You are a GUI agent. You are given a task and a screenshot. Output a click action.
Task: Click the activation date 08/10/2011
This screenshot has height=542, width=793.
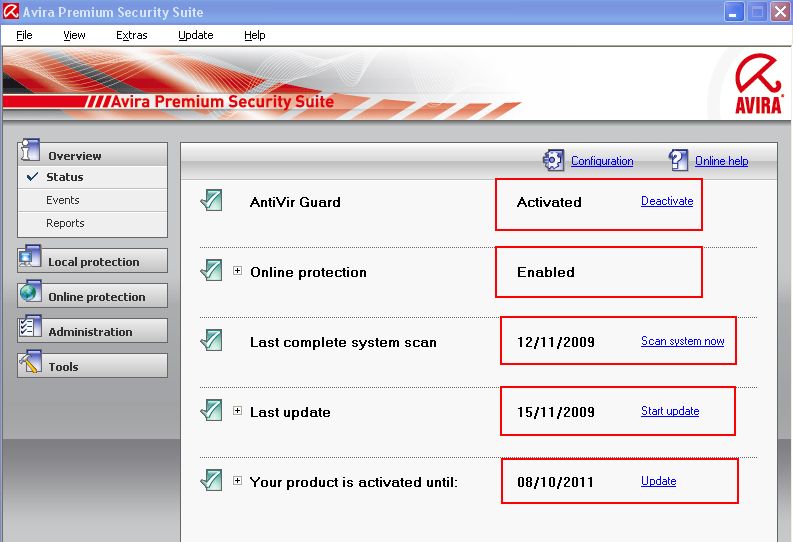tap(555, 482)
